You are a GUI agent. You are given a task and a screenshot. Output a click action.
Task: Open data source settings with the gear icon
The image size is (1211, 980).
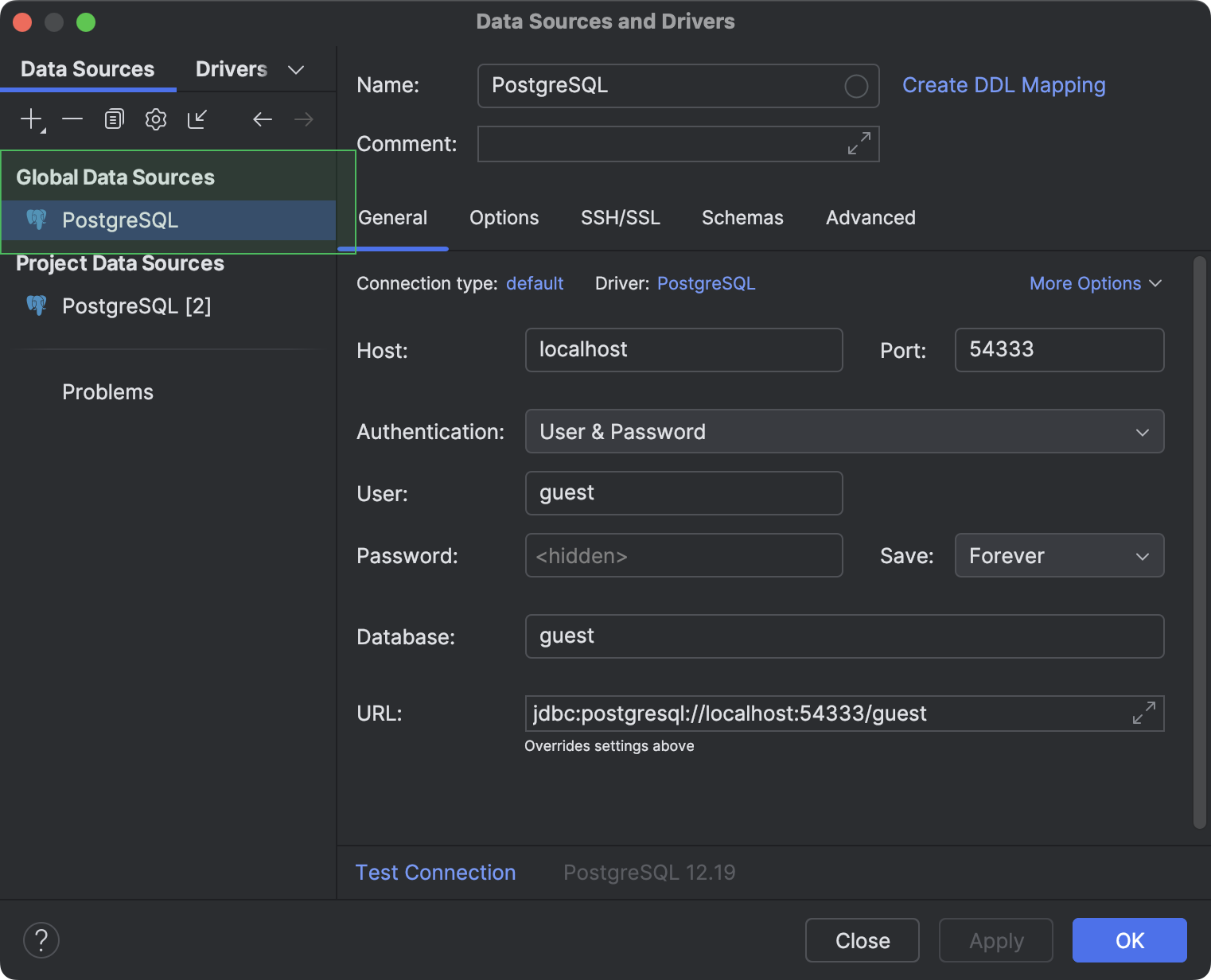[155, 119]
